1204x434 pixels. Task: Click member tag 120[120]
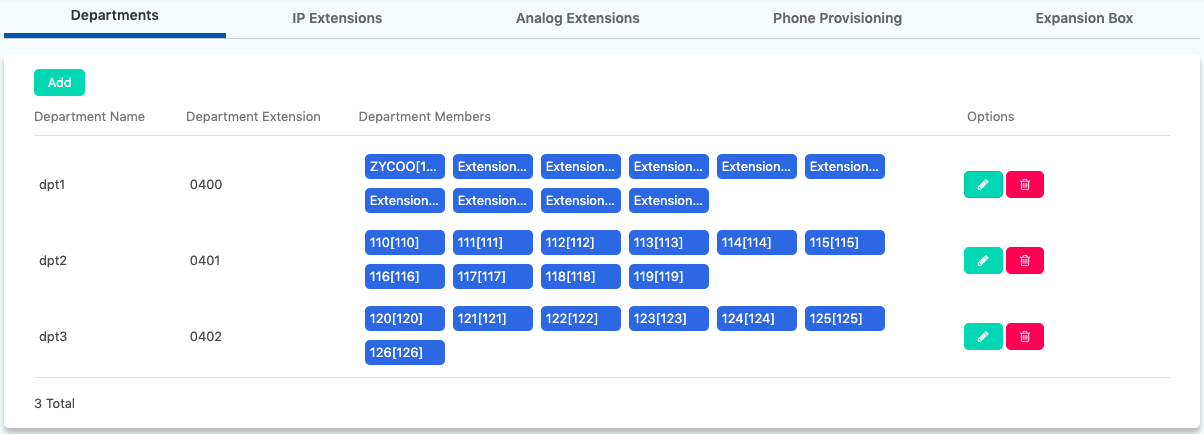pyautogui.click(x=404, y=319)
